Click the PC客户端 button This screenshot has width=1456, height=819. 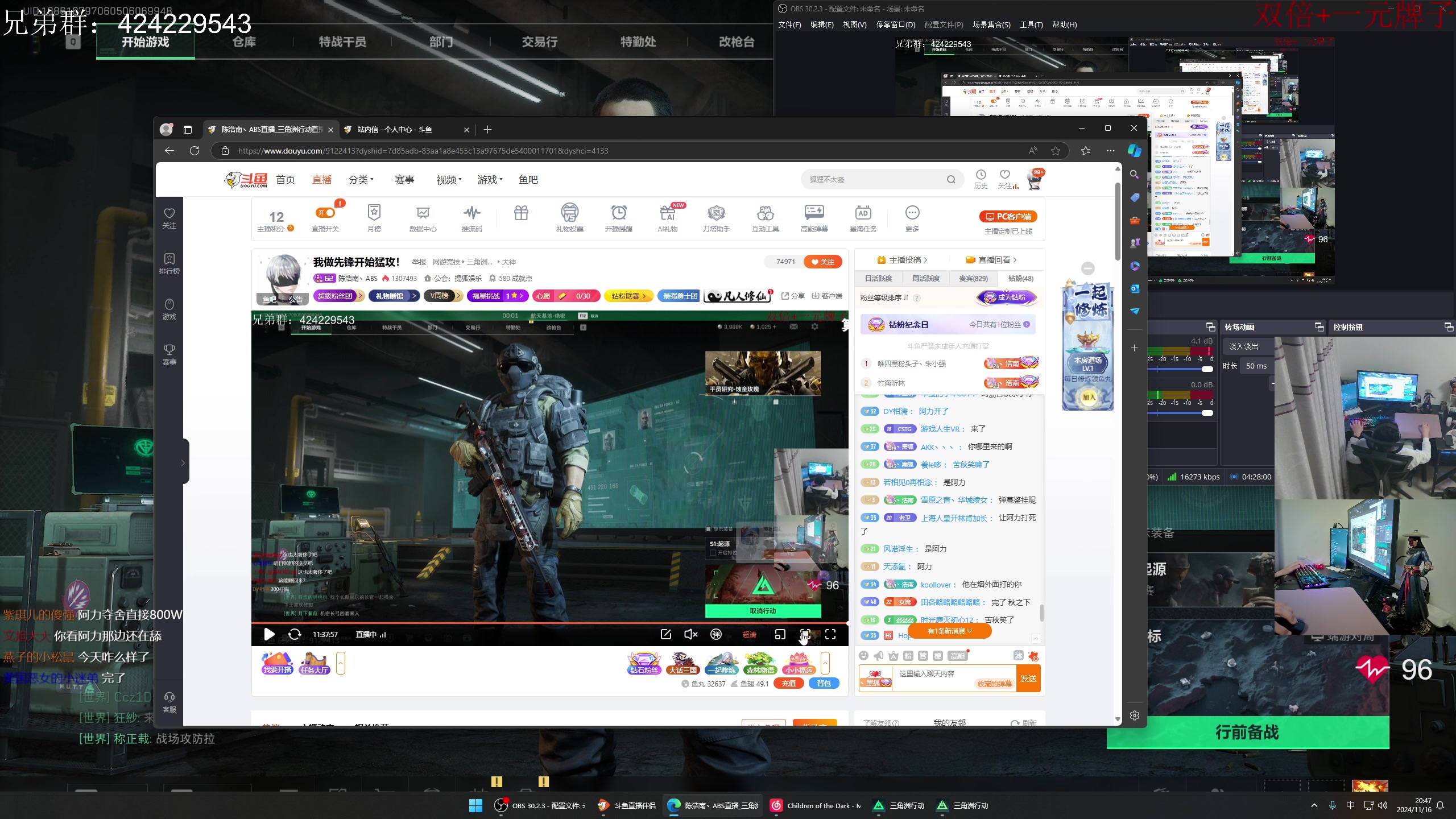point(1008,216)
